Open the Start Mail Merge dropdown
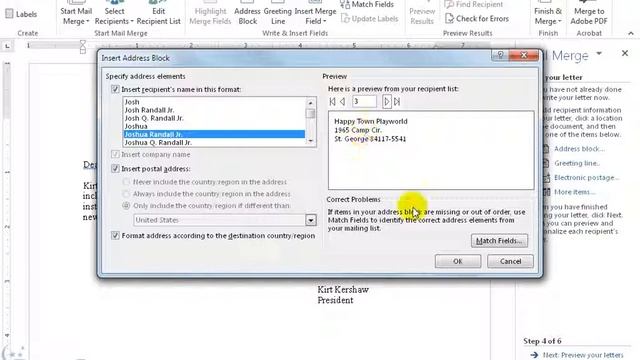This screenshot has height=360, width=640. click(x=76, y=16)
